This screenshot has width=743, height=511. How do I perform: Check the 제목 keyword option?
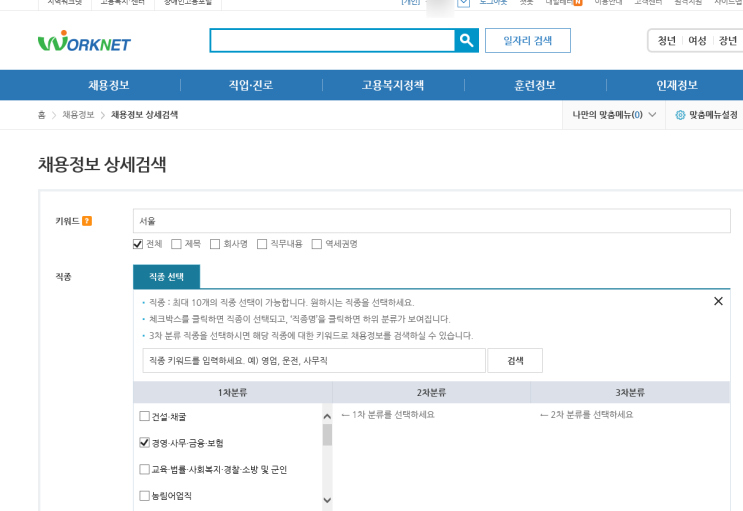(x=176, y=244)
